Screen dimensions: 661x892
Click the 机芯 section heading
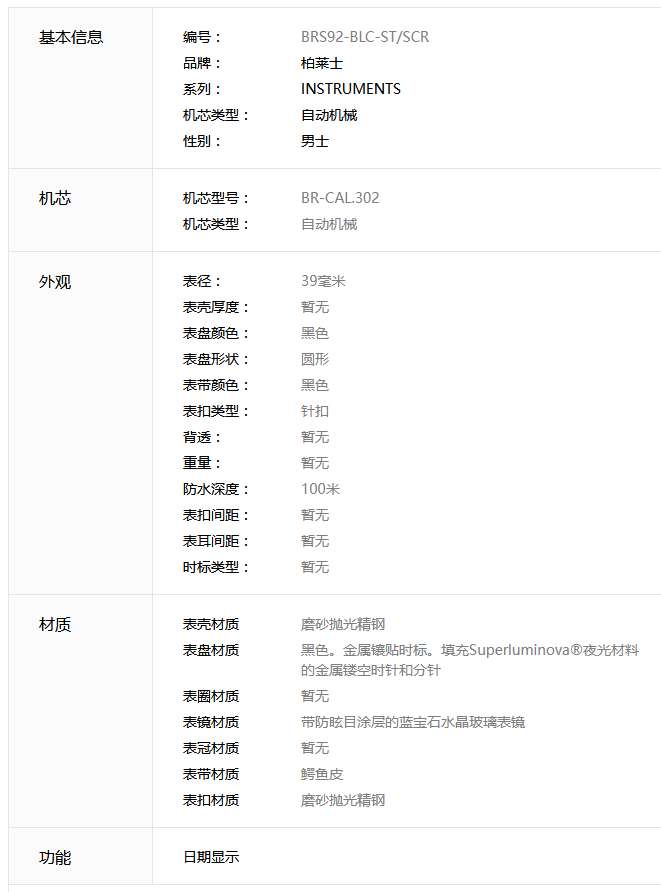(x=55, y=199)
